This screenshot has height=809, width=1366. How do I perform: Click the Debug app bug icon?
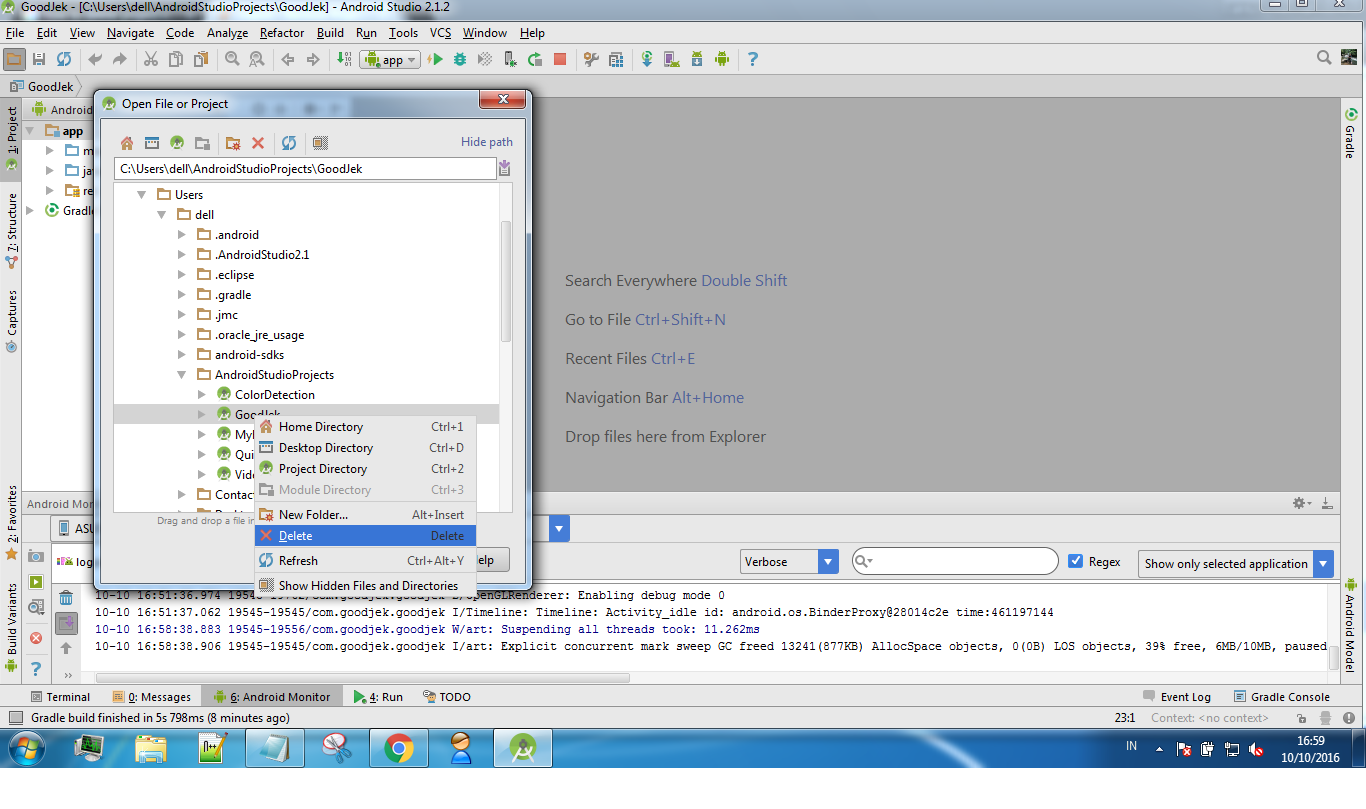click(460, 60)
